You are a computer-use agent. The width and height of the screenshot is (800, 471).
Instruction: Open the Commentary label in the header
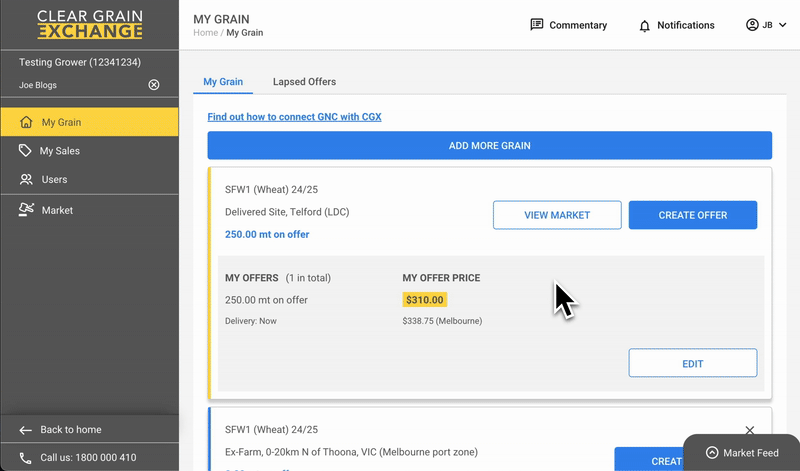click(578, 25)
